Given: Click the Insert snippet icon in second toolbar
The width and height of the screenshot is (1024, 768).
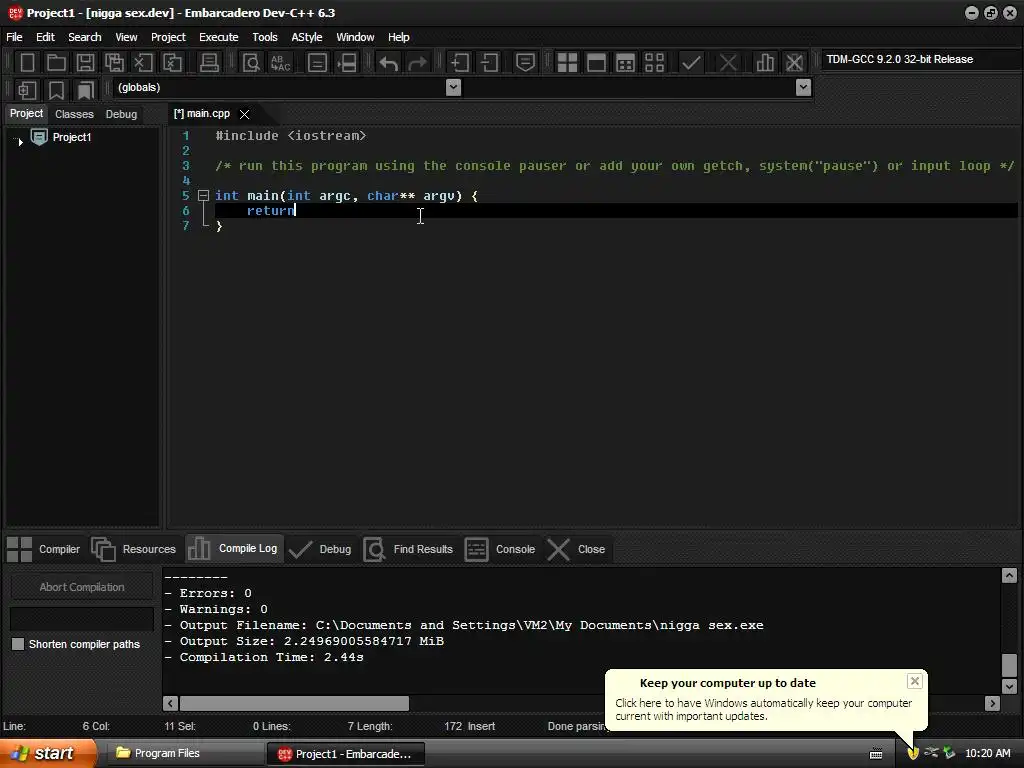Looking at the screenshot, I should (27, 89).
